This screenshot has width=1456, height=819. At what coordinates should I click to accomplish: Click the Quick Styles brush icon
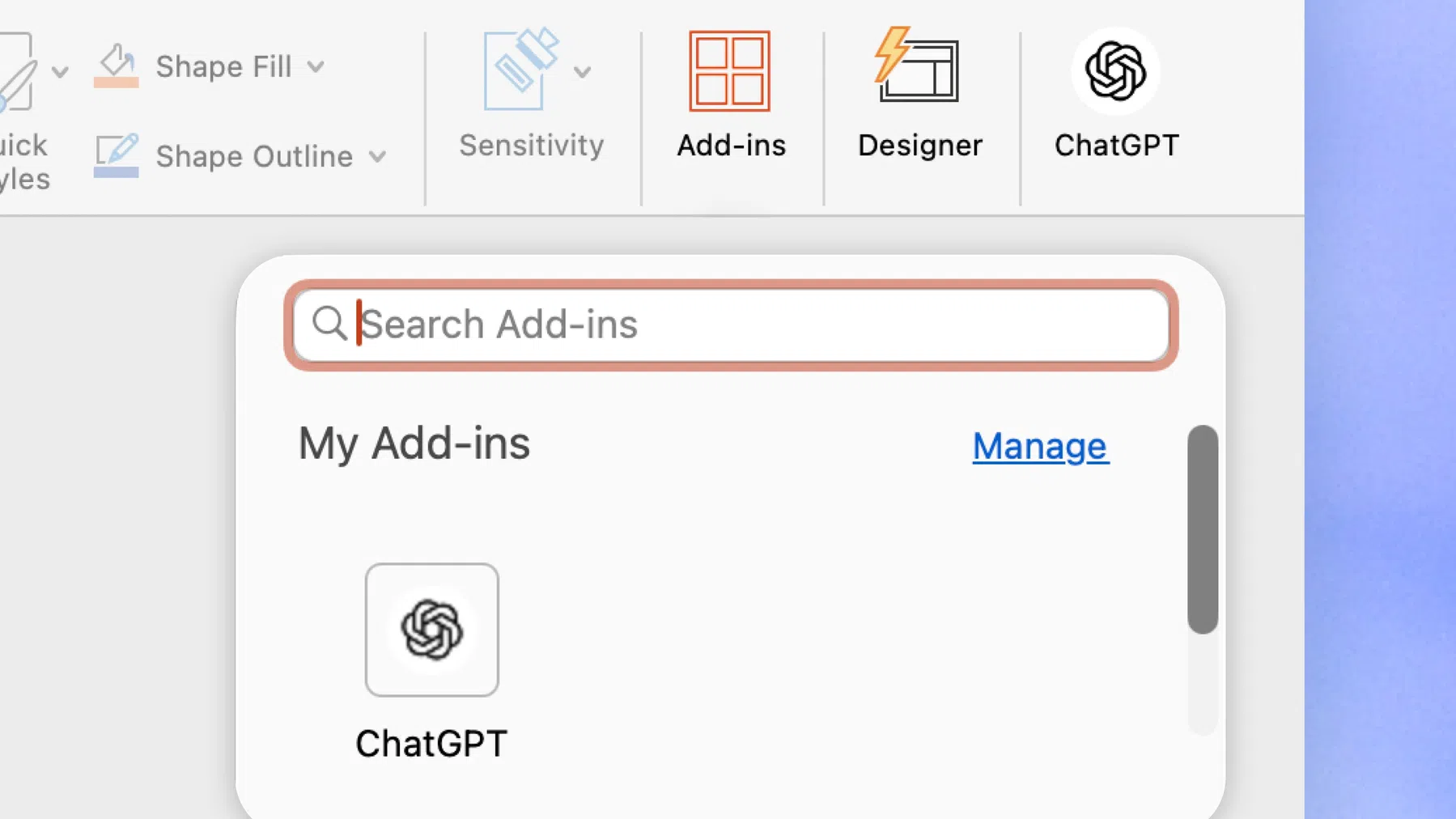(16, 71)
